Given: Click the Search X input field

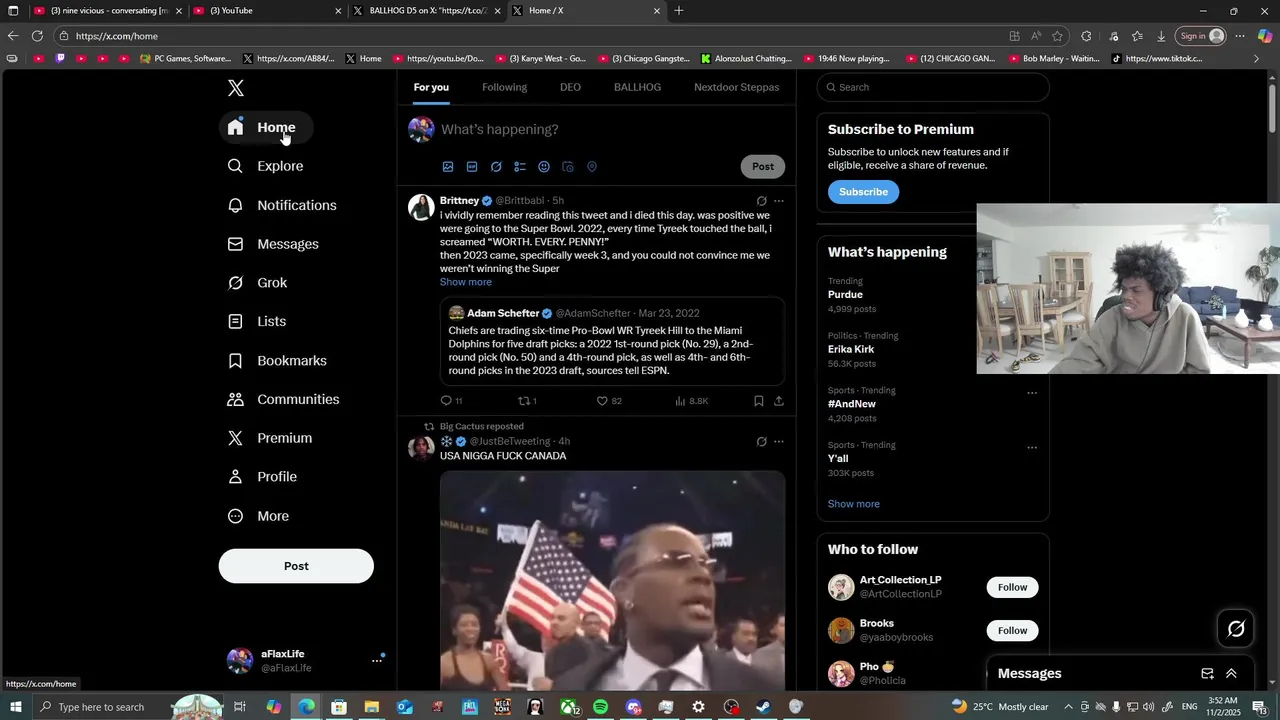Looking at the screenshot, I should coord(933,87).
